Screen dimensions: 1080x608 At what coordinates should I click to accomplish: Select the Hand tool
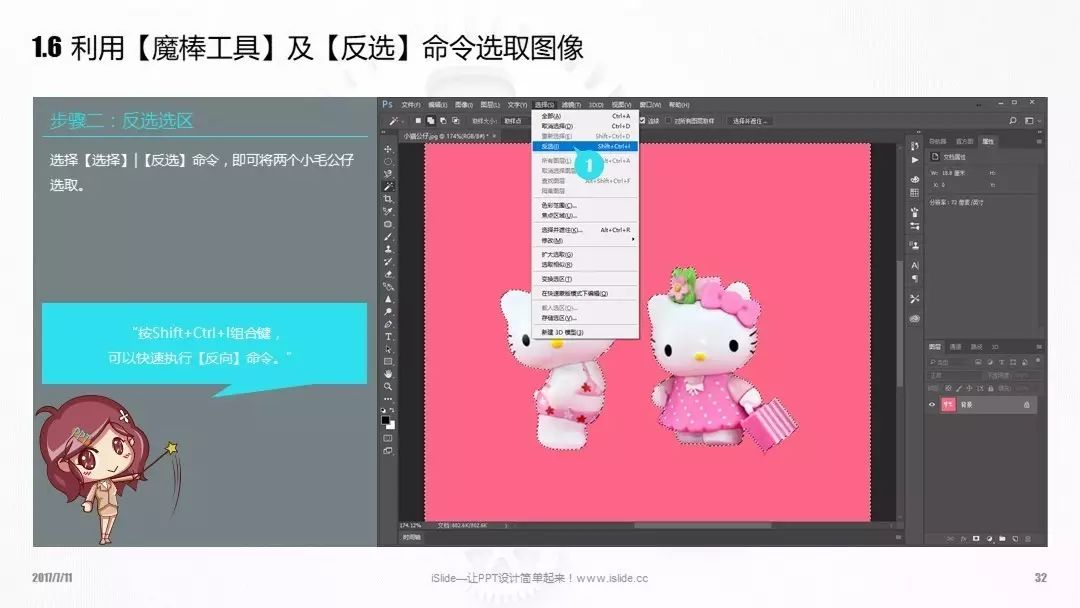point(388,374)
